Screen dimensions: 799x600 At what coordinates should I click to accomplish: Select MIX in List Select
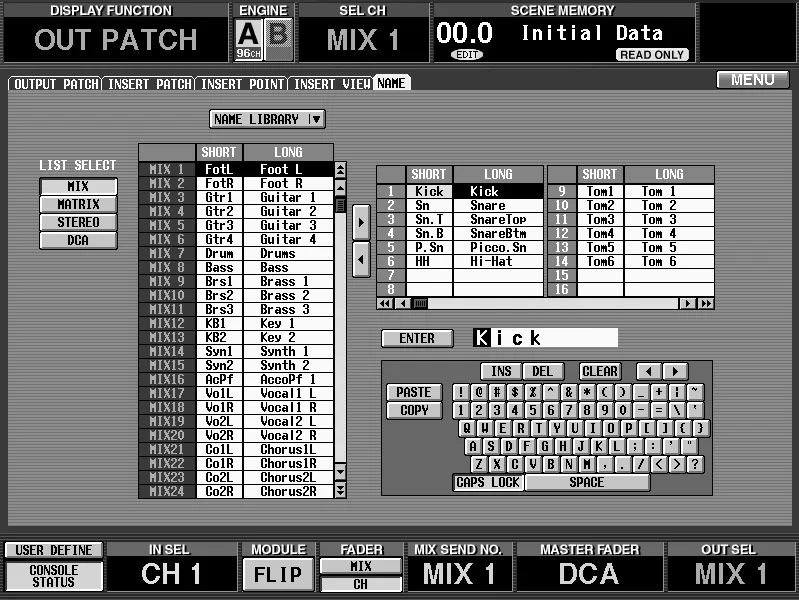click(x=78, y=186)
